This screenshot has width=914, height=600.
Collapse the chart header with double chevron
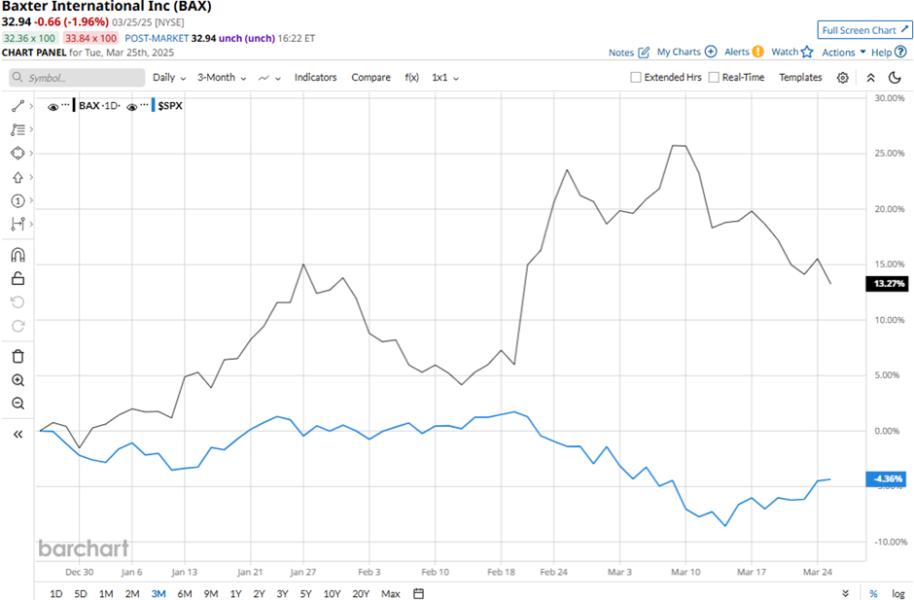point(870,78)
